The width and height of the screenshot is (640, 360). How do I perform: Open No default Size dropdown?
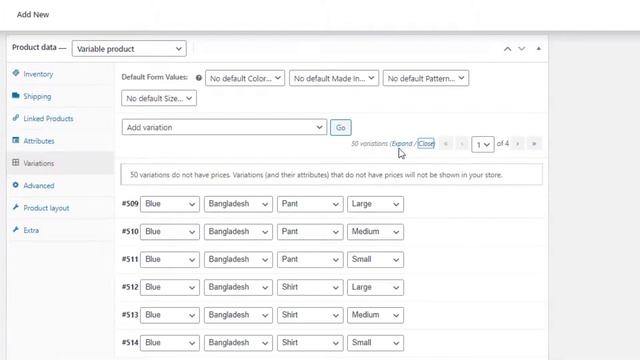tap(159, 98)
